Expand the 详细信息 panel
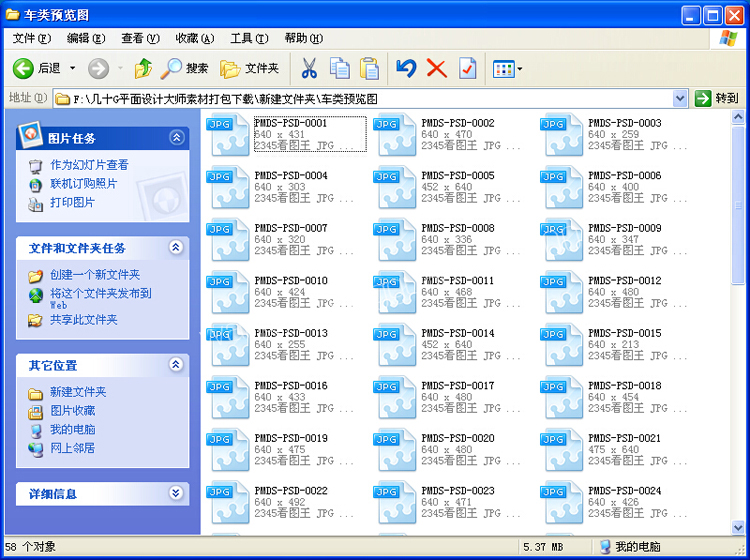 click(176, 493)
